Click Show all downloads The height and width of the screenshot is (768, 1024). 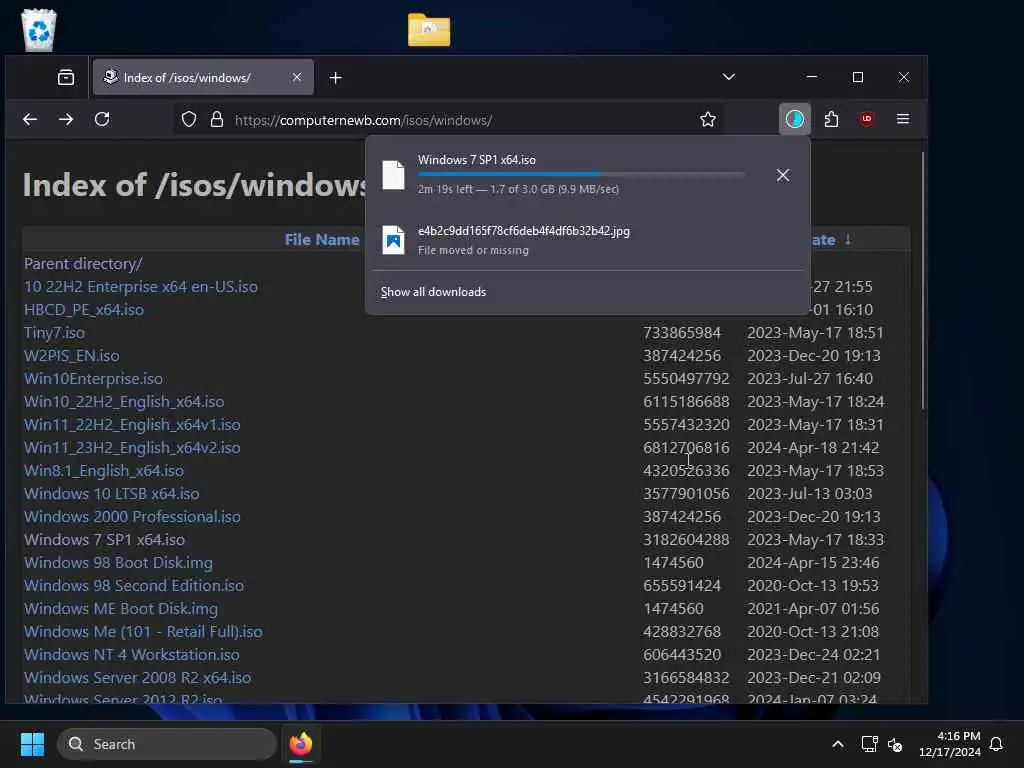[433, 292]
